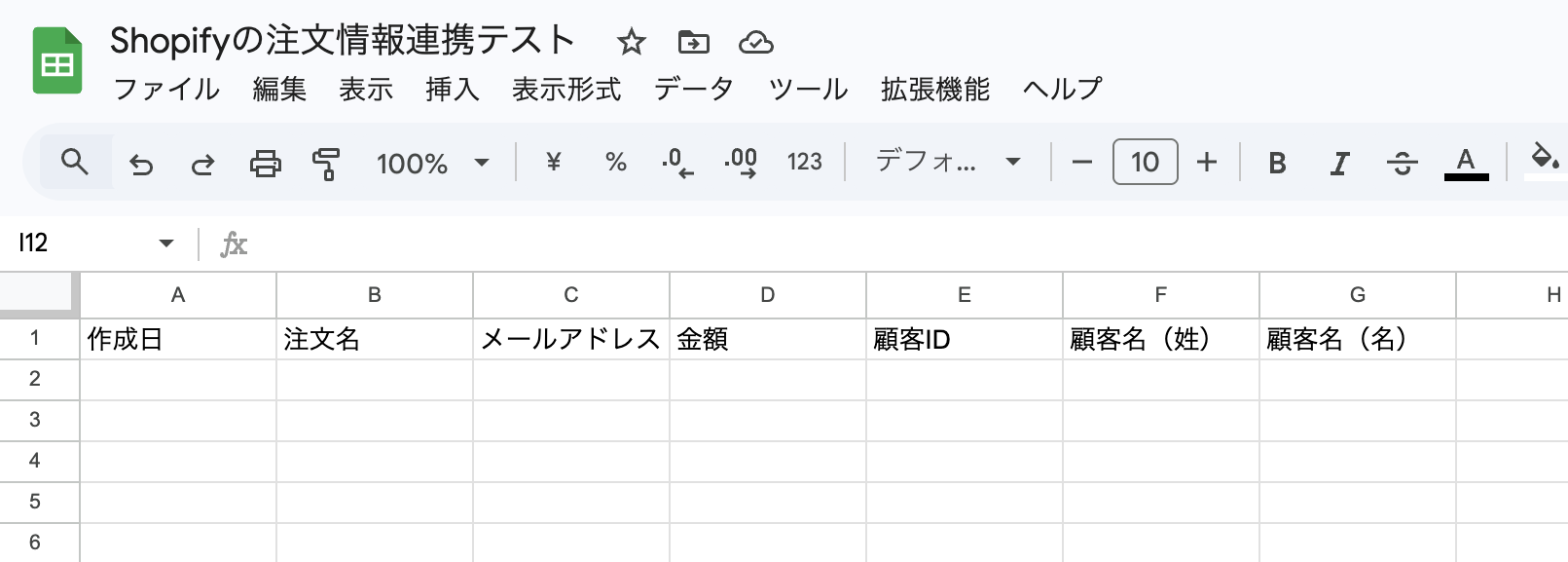Toggle italic formatting
This screenshot has height=562, width=1568.
coord(1339,163)
